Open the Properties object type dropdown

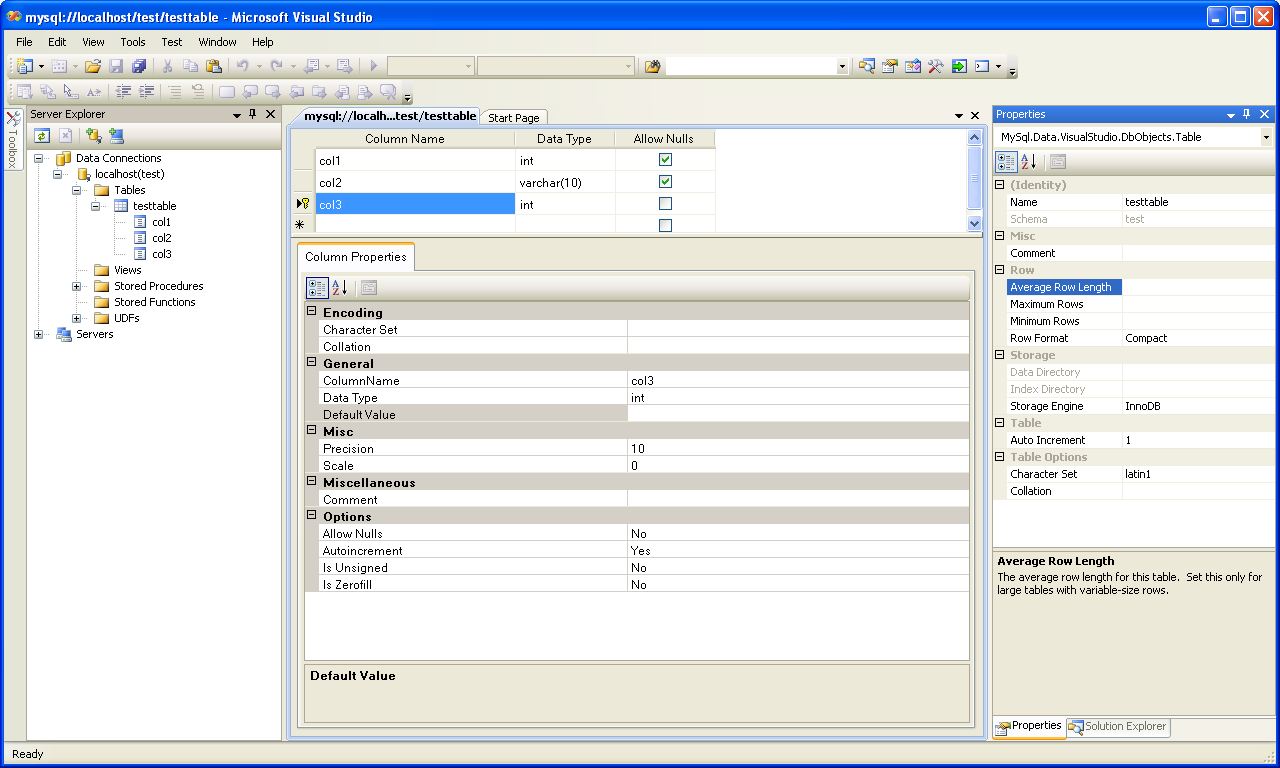tap(1266, 137)
